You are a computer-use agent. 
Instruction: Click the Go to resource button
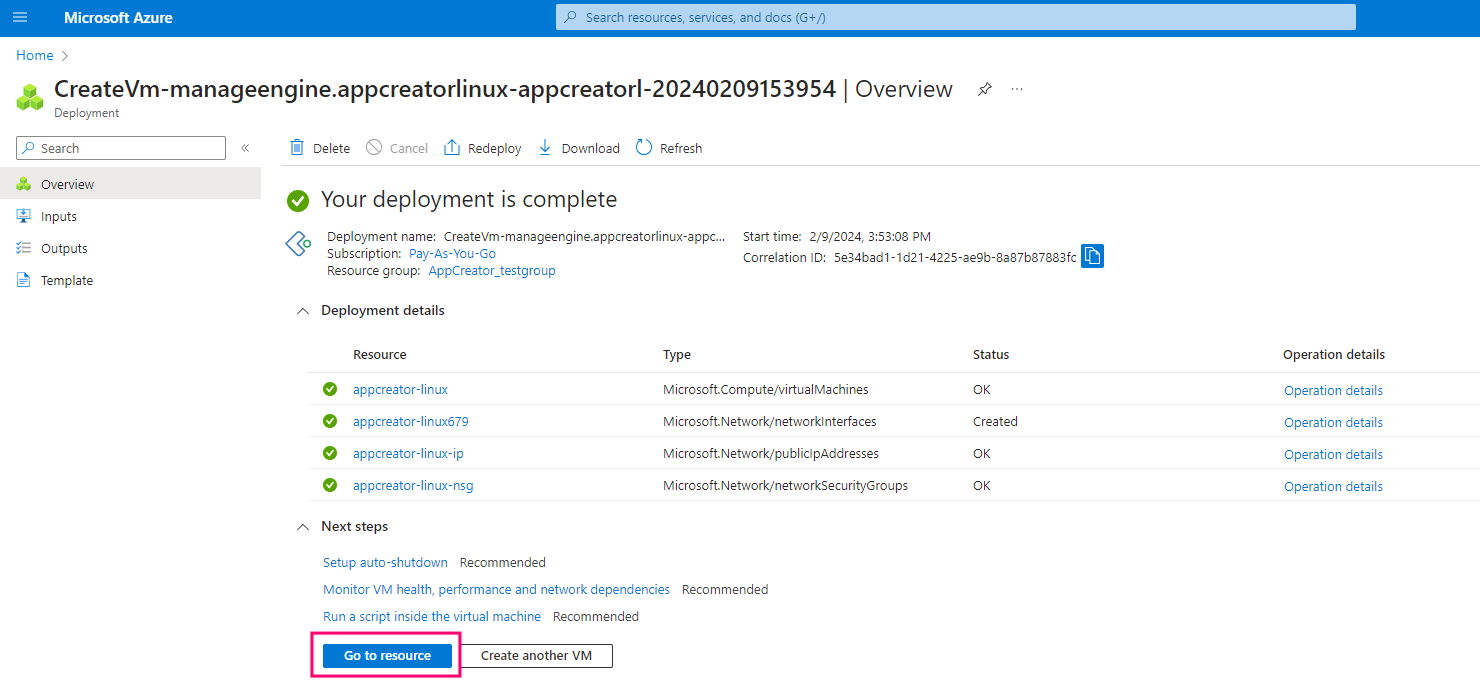pos(387,656)
